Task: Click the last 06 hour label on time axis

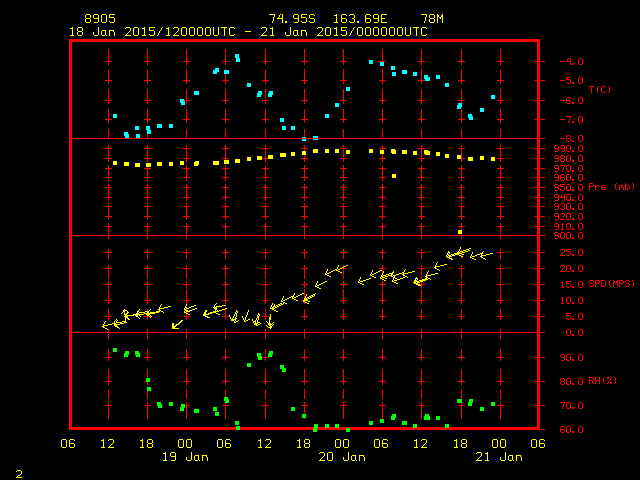Action: pos(538,444)
